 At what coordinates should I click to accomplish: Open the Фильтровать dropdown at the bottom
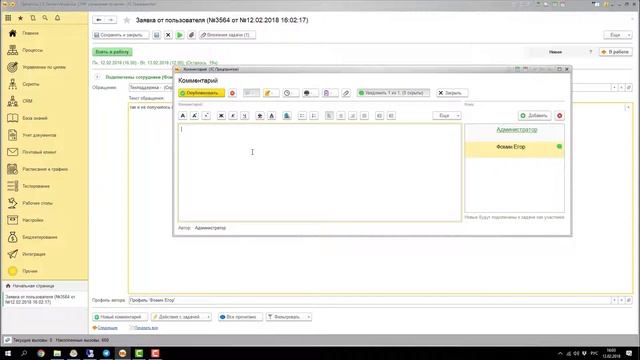(289, 317)
